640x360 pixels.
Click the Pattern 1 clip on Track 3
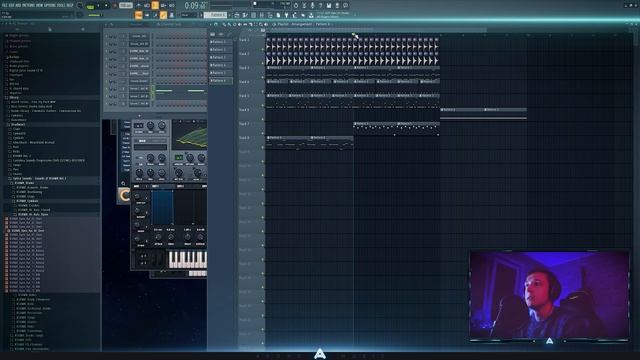(288, 72)
